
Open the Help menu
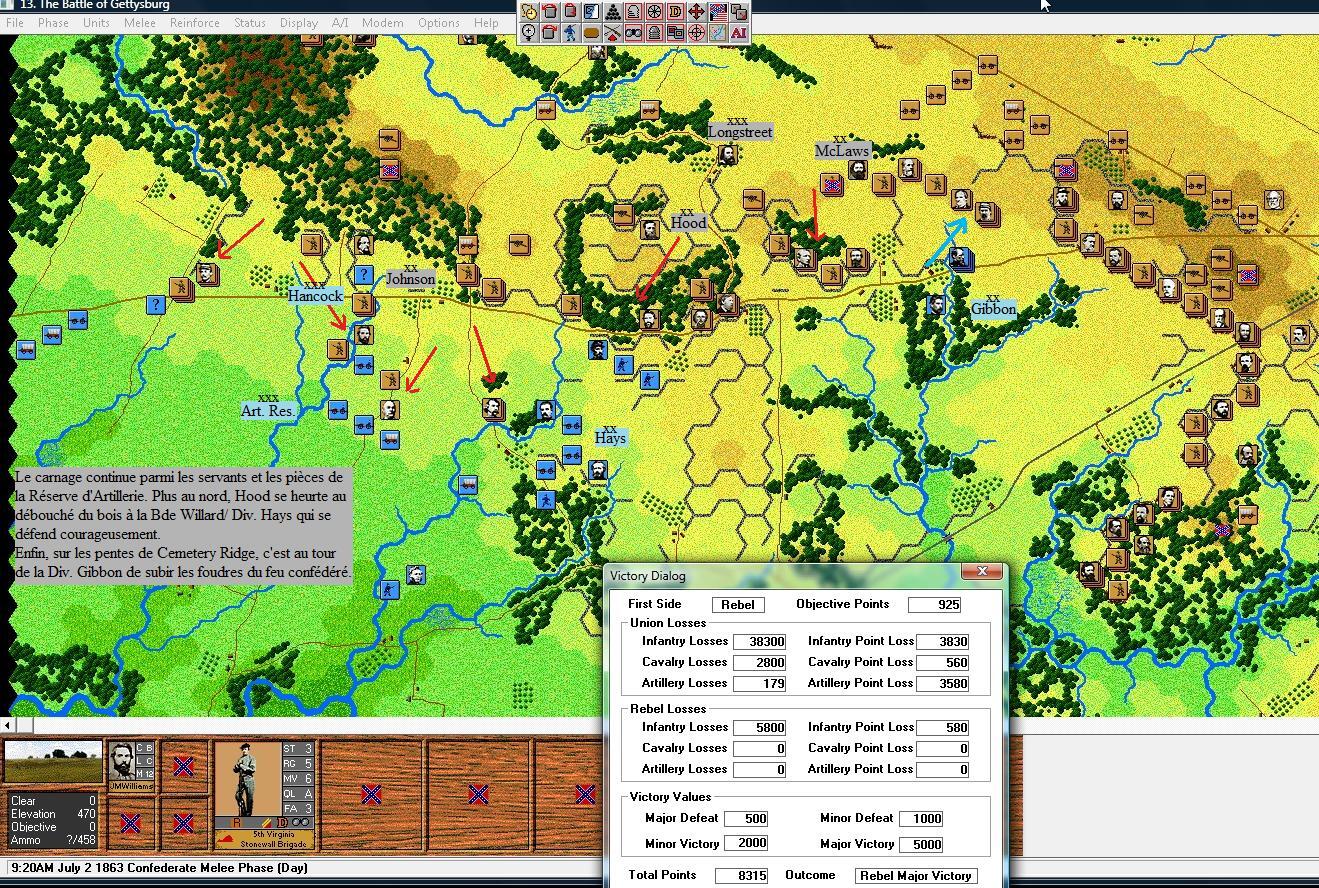point(486,23)
